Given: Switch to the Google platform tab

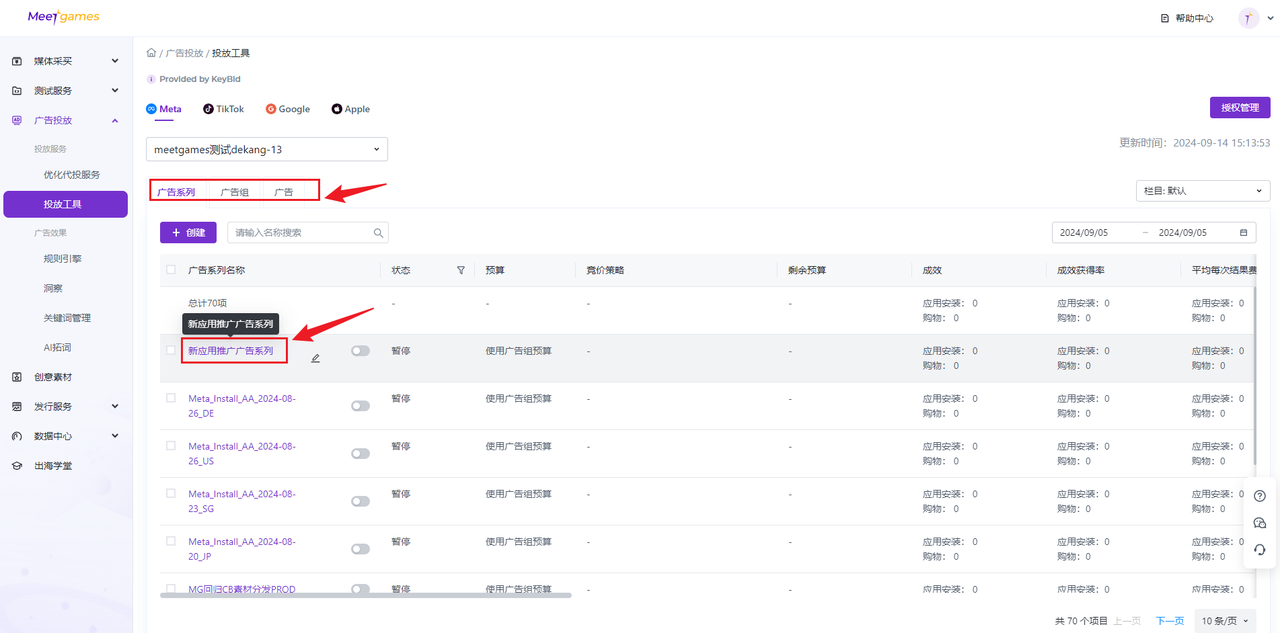Looking at the screenshot, I should tap(288, 109).
